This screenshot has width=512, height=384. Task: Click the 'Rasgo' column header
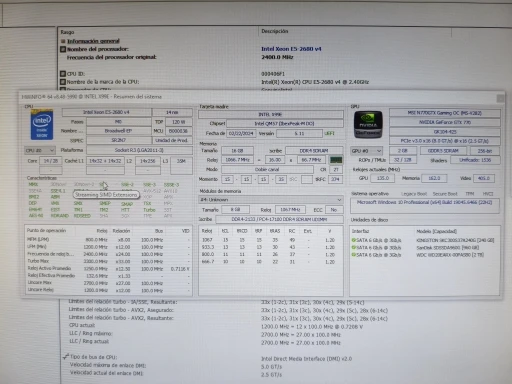[67, 32]
